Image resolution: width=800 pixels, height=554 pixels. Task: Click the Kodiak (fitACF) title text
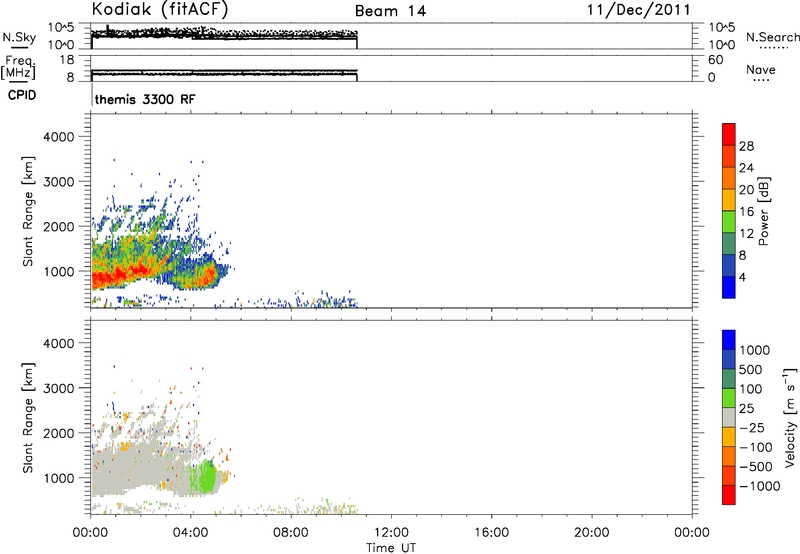160,10
